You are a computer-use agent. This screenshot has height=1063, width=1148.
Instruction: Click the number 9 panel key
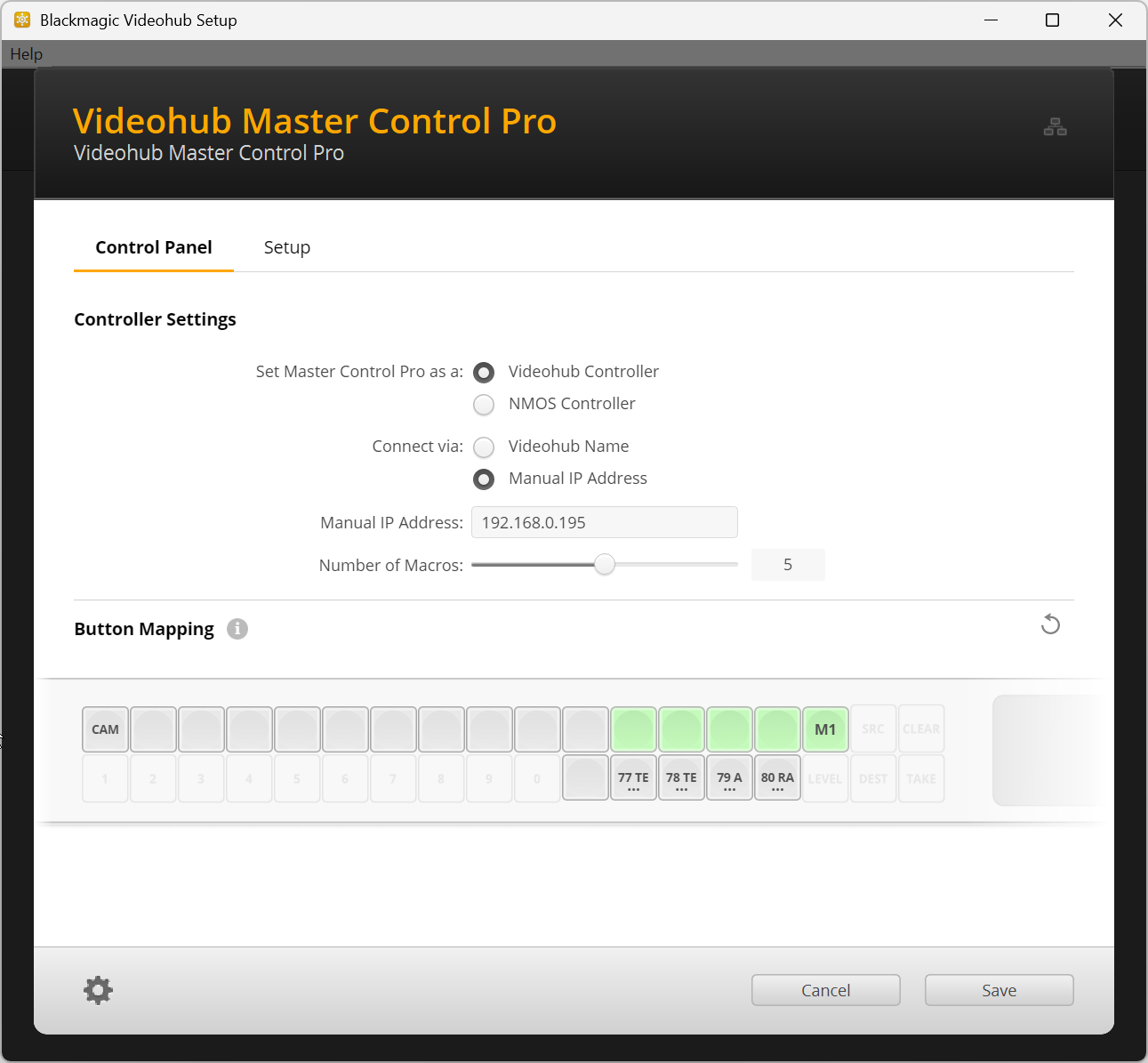click(x=490, y=778)
